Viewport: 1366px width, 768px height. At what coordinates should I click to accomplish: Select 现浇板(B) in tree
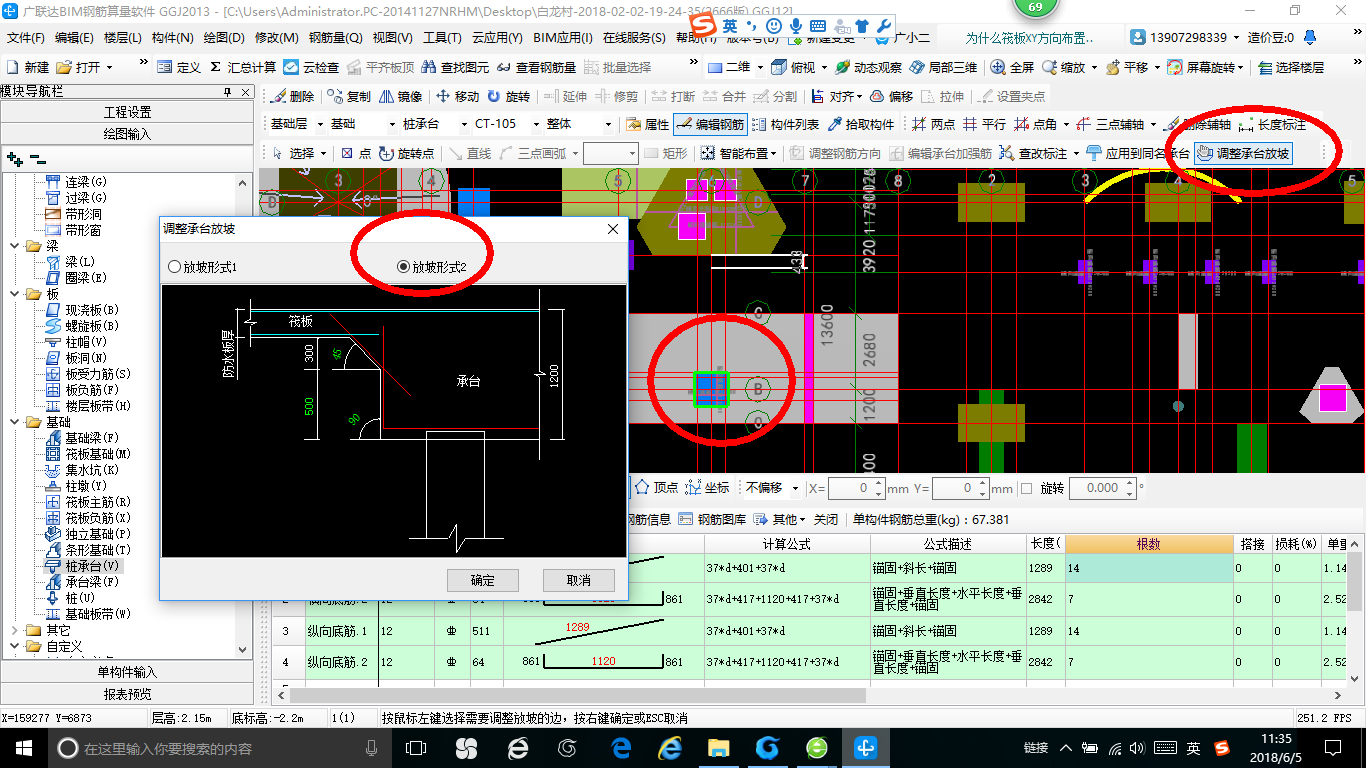[x=92, y=310]
